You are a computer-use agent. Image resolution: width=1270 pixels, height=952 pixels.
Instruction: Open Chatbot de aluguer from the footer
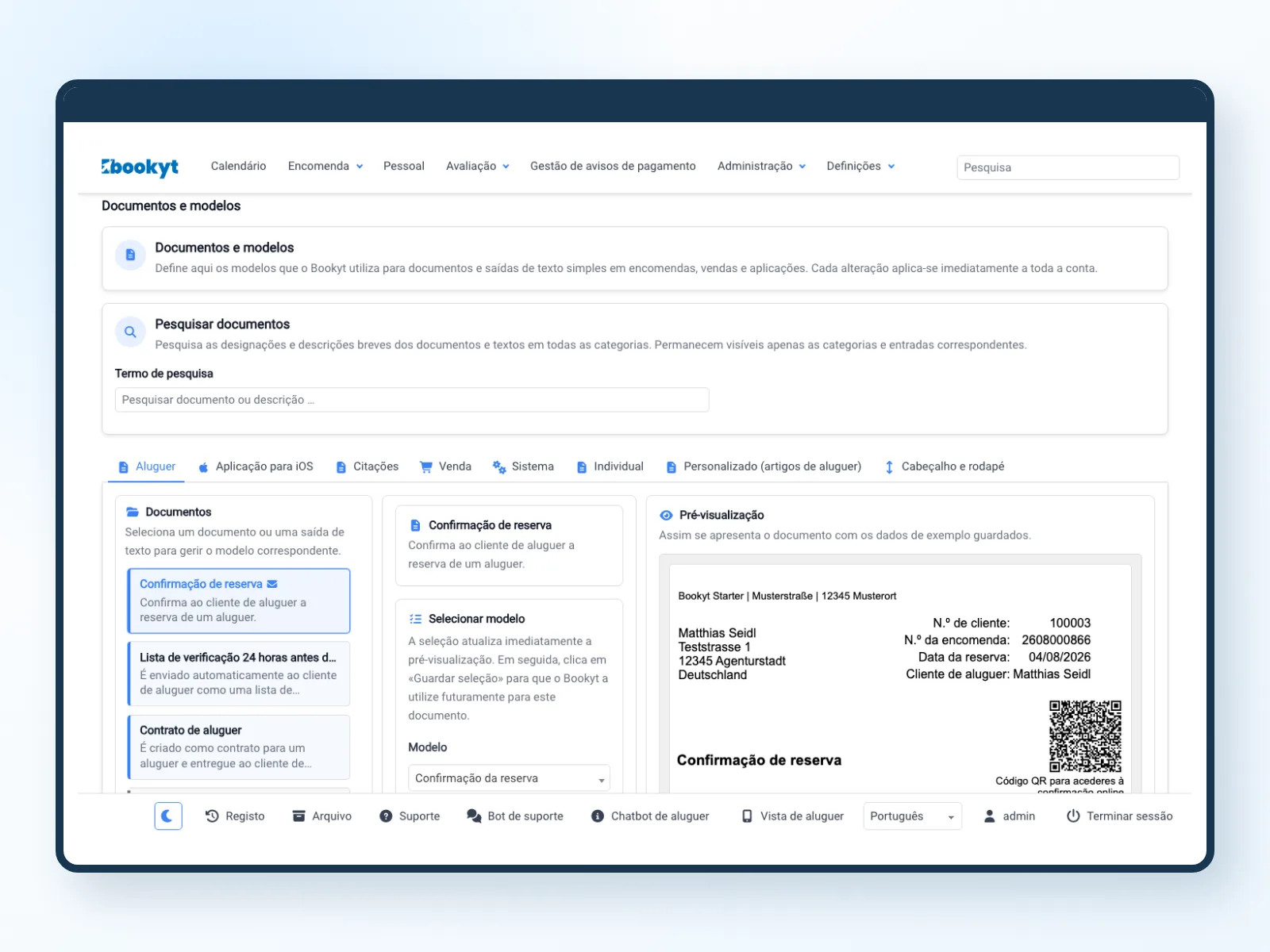pyautogui.click(x=650, y=816)
